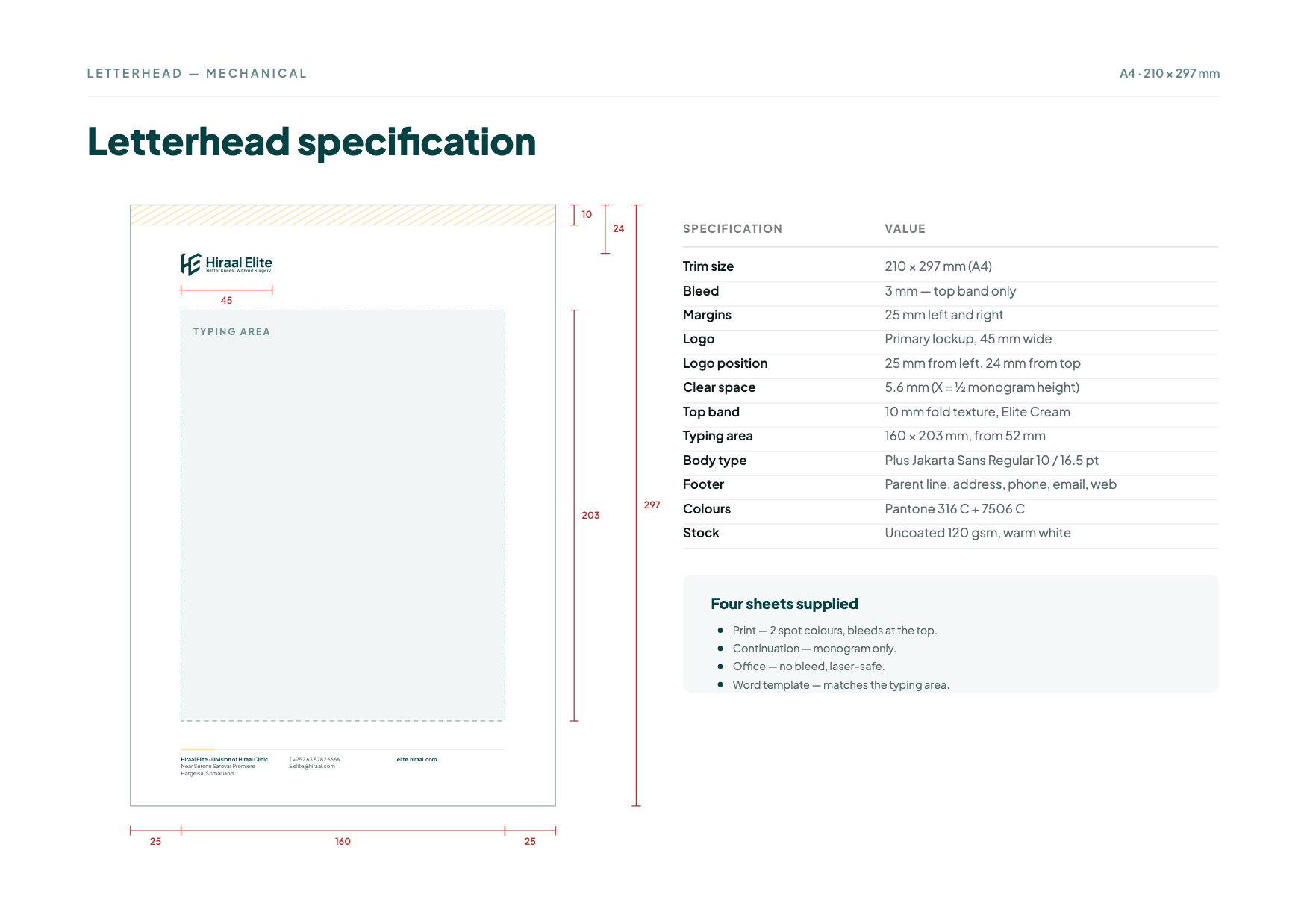Click '160 × 203 mm, from 52 mm' value
The width and height of the screenshot is (1307, 924).
click(965, 436)
